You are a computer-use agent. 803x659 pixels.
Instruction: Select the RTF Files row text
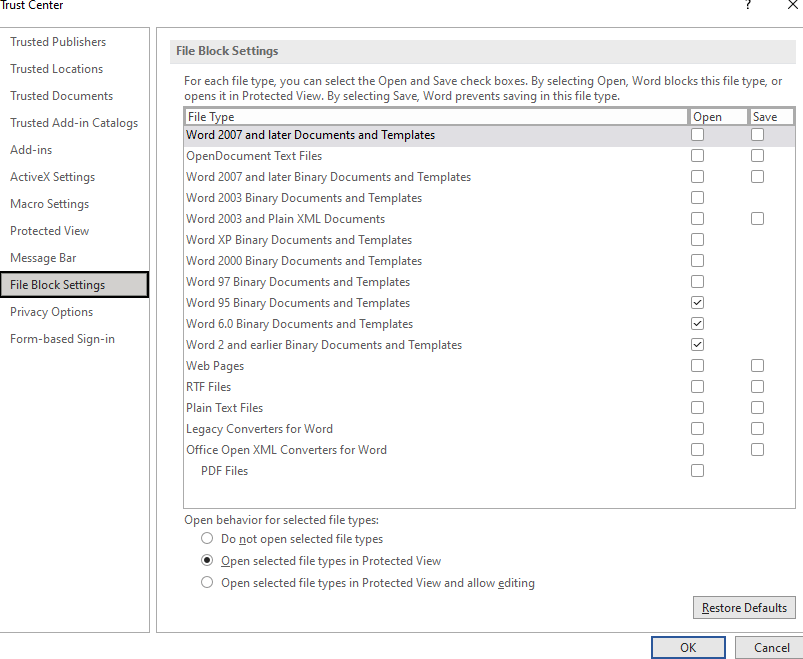pos(208,387)
